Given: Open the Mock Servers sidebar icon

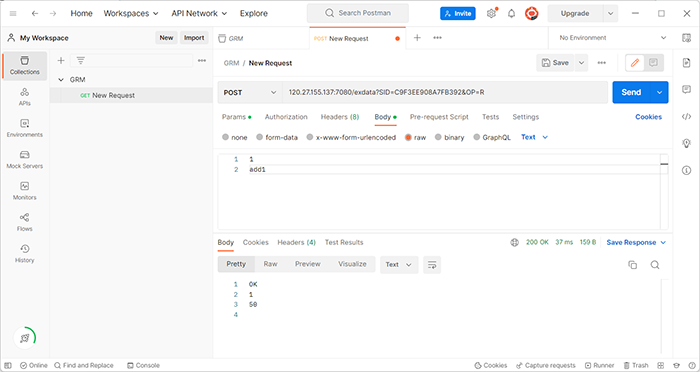Looking at the screenshot, I should click(x=25, y=159).
